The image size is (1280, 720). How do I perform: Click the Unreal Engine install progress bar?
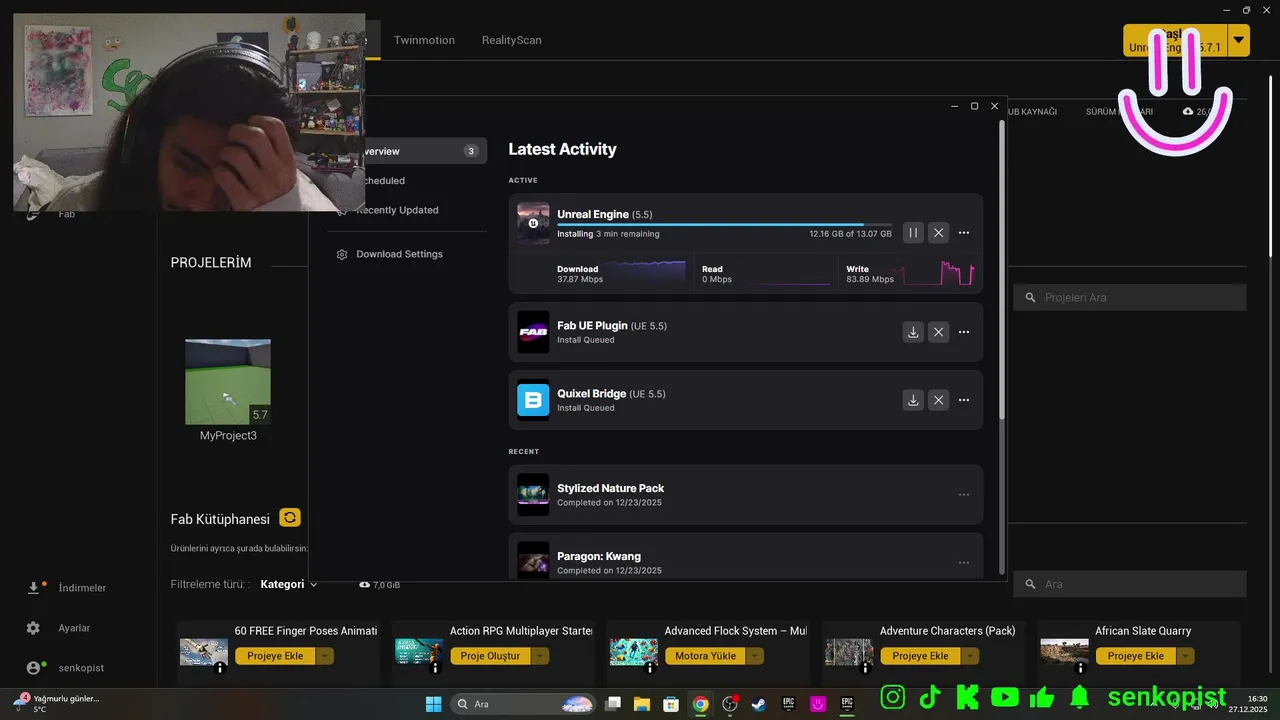pyautogui.click(x=724, y=224)
